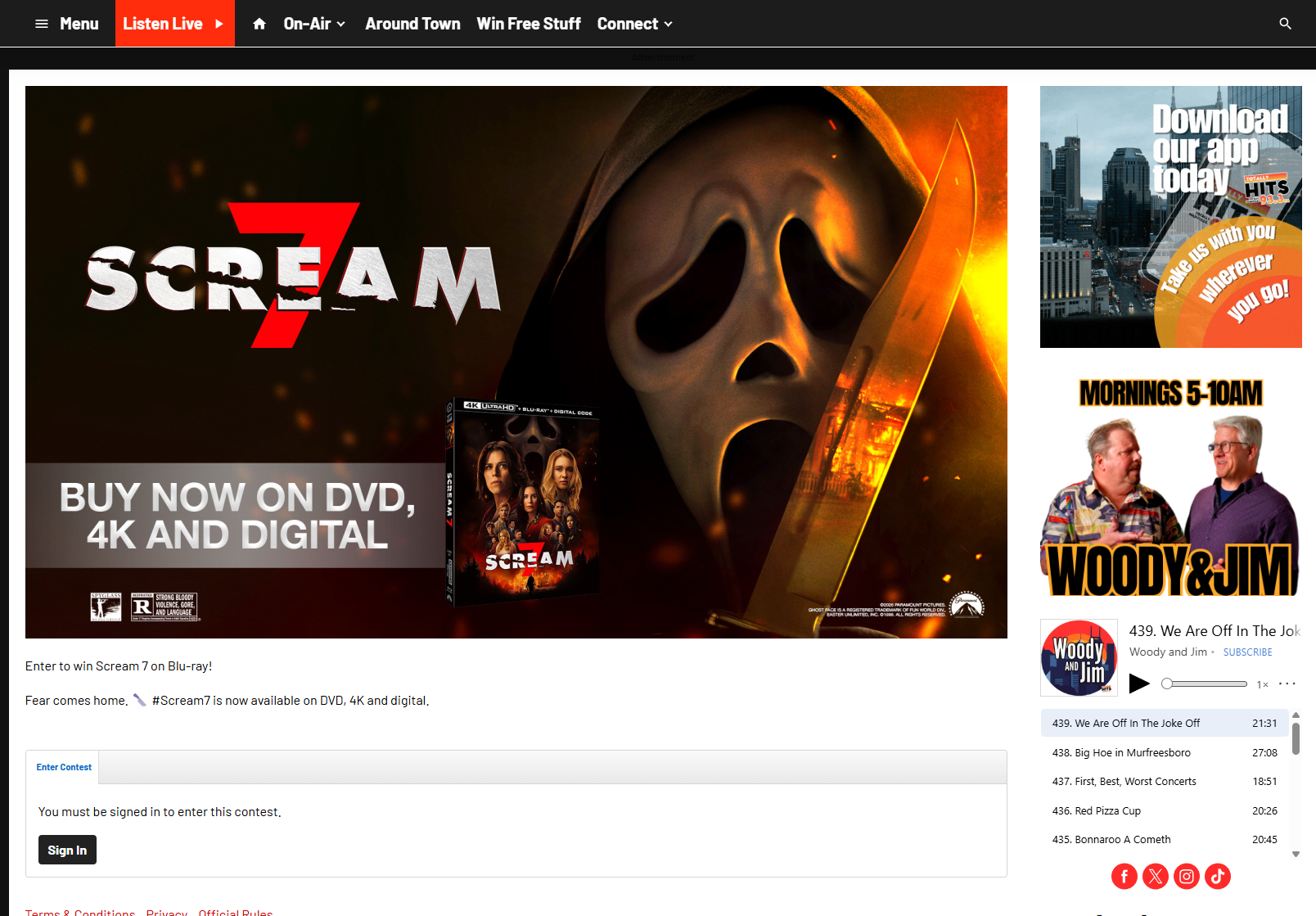The width and height of the screenshot is (1316, 916).
Task: Click the Home icon in navigation
Action: [x=259, y=24]
